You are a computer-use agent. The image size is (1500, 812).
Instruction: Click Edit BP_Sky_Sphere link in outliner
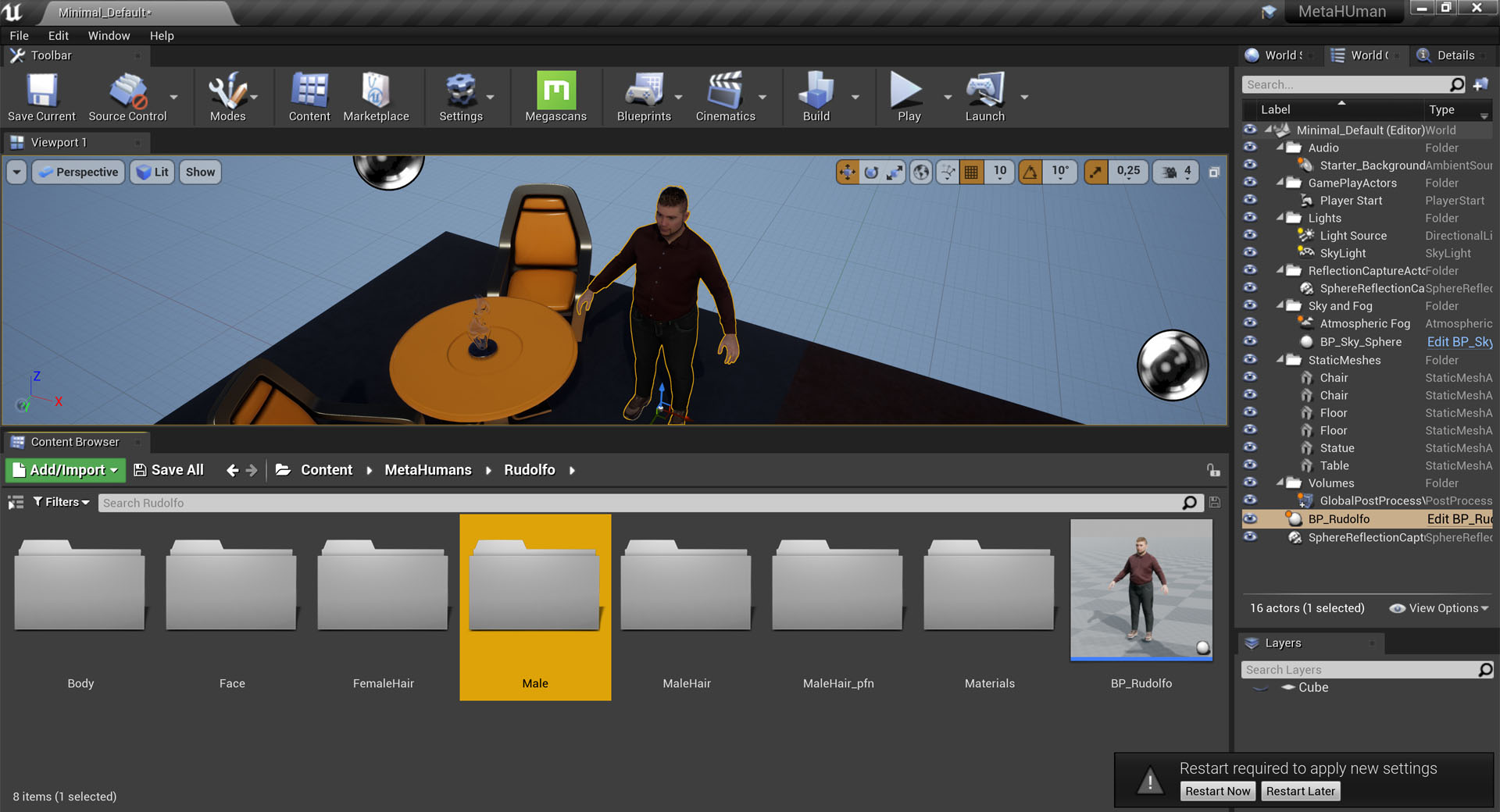(x=1459, y=342)
